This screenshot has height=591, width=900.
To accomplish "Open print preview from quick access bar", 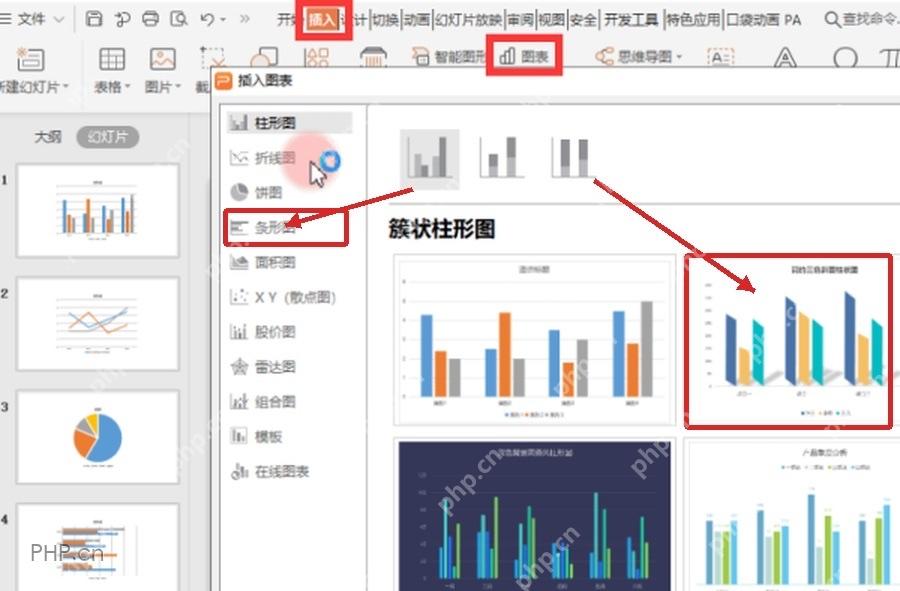I will pos(179,19).
